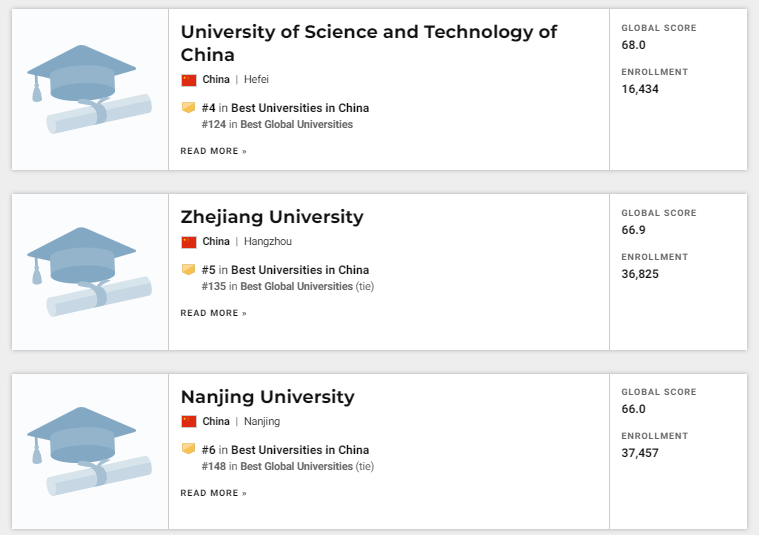
Task: Open Best Universities in China link for #4
Action: [300, 108]
